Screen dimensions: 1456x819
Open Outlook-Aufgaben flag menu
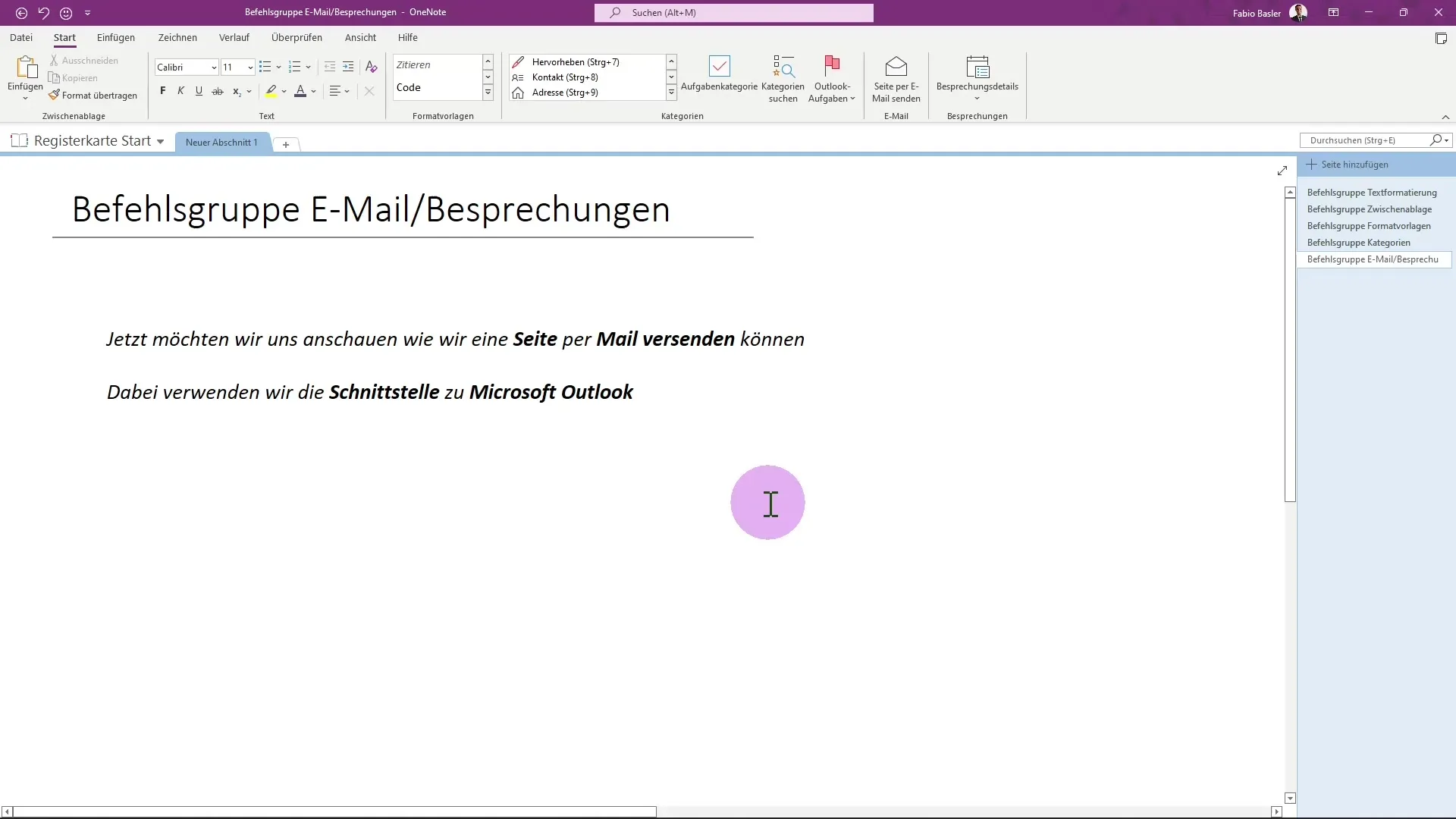click(832, 79)
